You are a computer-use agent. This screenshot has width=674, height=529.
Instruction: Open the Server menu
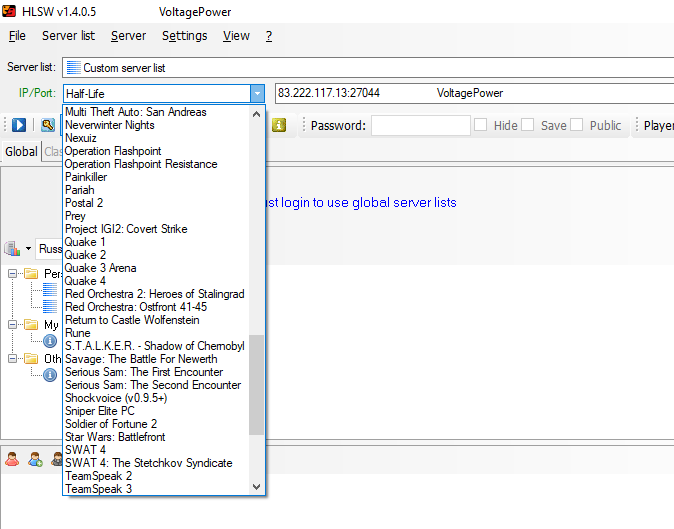tap(129, 36)
